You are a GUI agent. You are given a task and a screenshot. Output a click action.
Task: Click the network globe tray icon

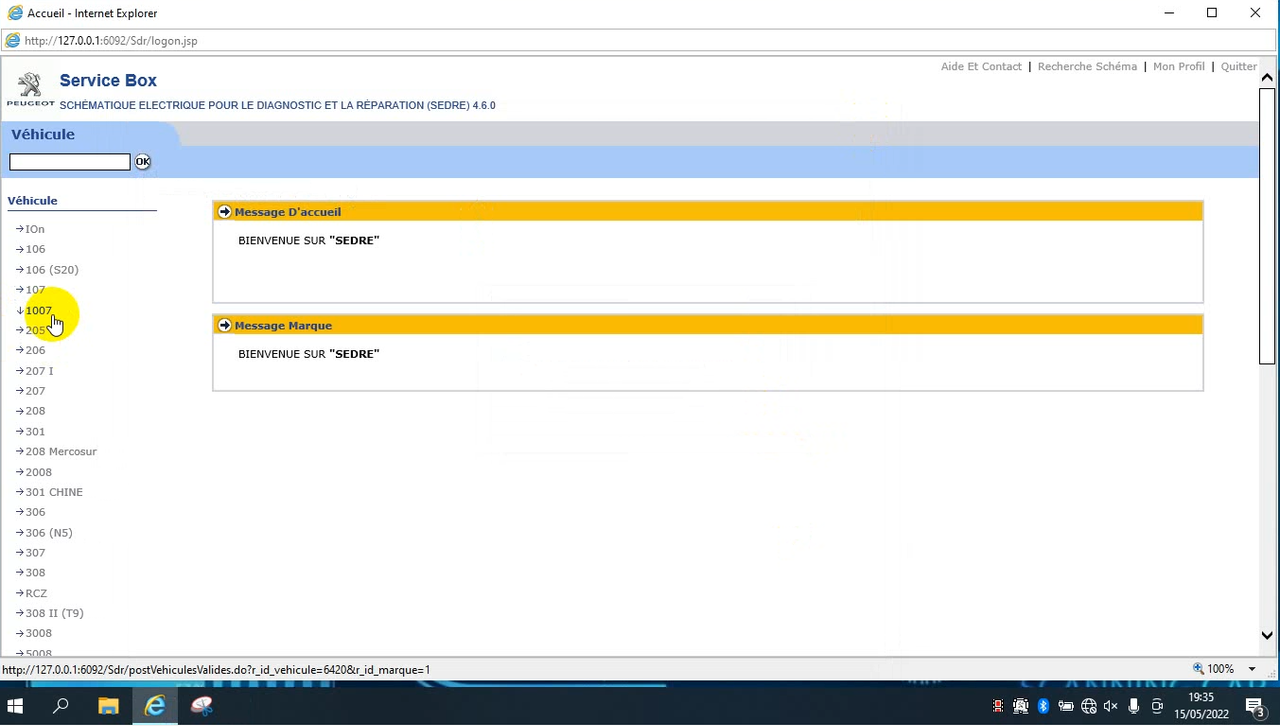coord(1089,706)
